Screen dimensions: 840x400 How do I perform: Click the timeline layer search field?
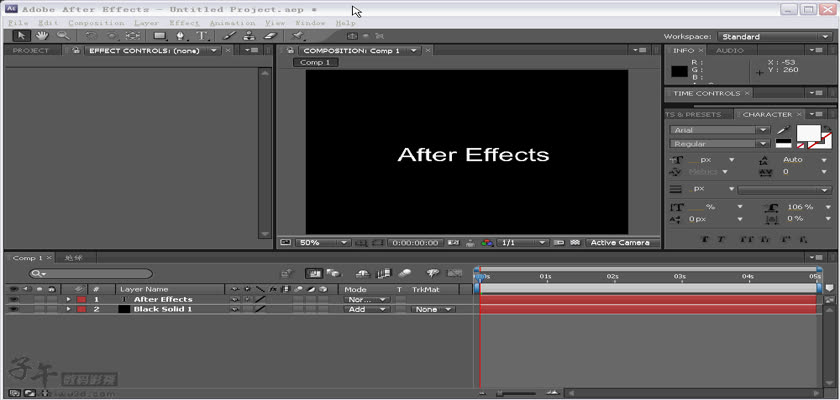[x=91, y=274]
